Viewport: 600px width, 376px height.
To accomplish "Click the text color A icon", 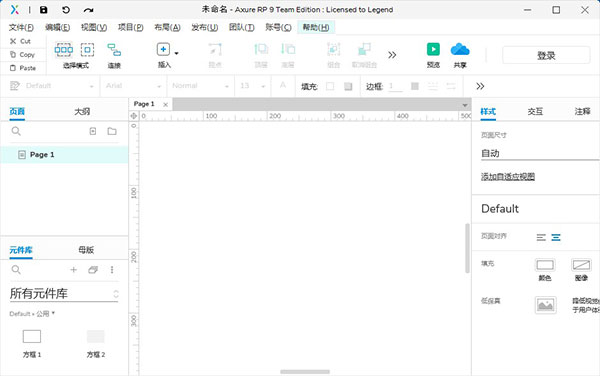I will click(x=283, y=85).
